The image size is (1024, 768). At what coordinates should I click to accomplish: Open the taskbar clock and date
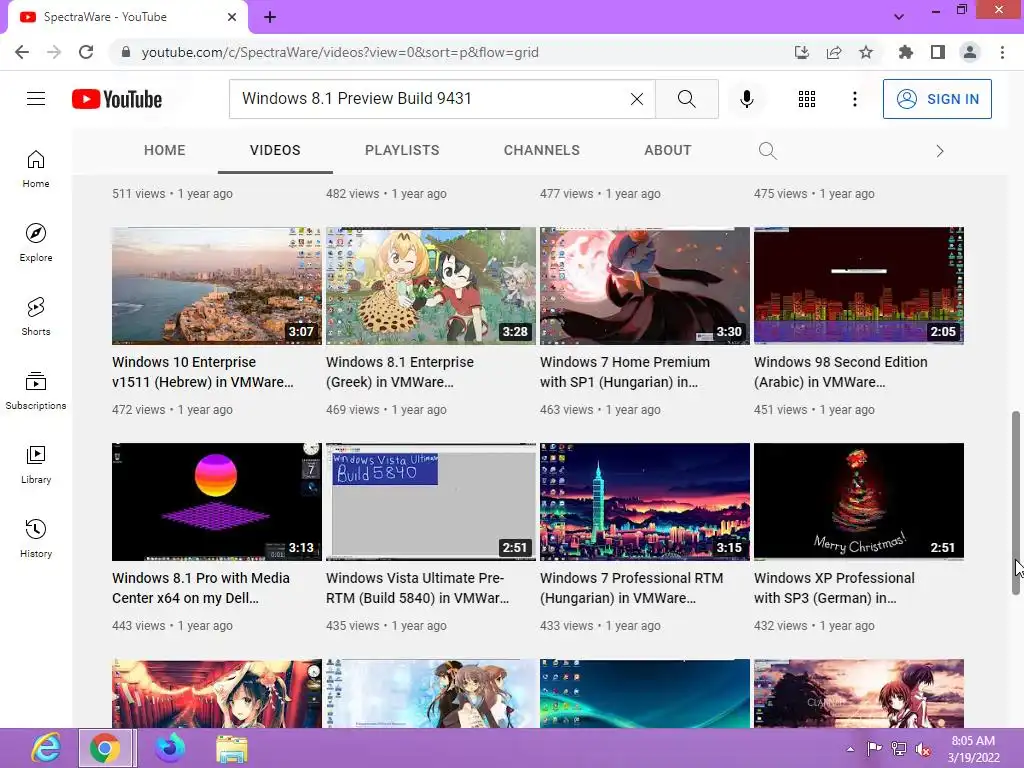click(973, 749)
